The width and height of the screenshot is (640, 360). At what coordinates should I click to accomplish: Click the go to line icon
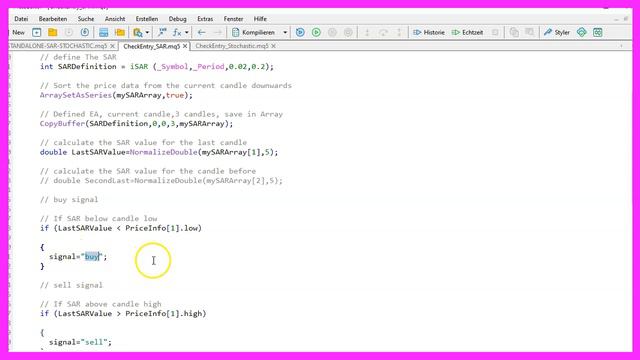pyautogui.click(x=162, y=32)
